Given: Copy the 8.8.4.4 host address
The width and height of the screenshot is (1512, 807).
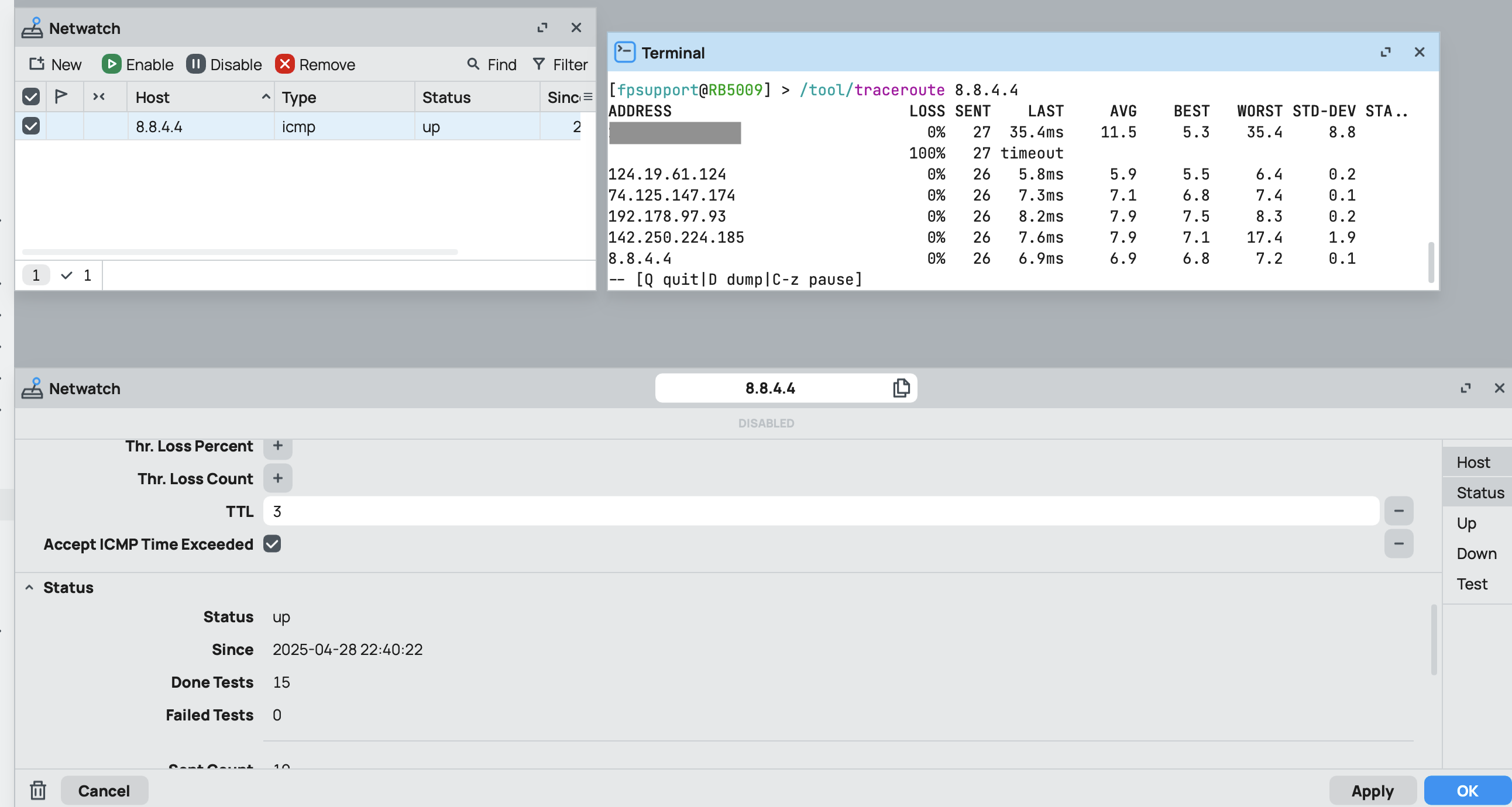Looking at the screenshot, I should click(901, 388).
